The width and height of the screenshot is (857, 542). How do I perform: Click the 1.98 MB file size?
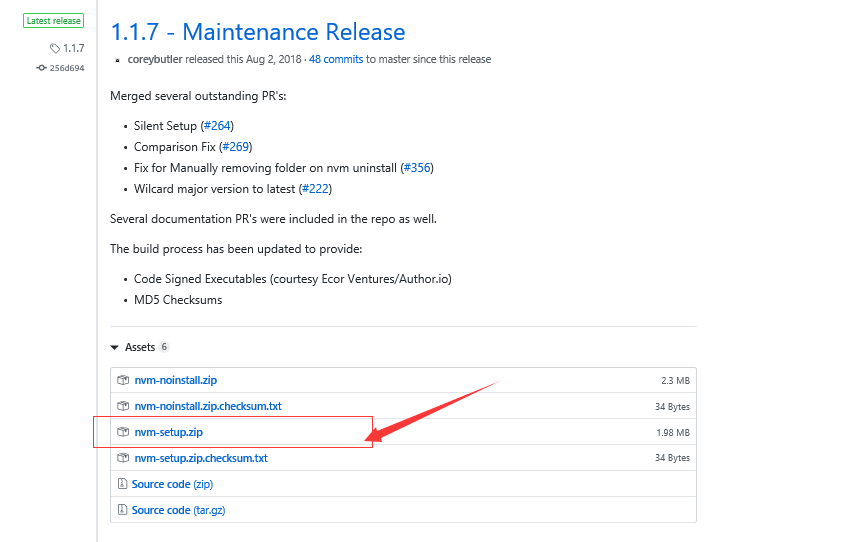(673, 432)
